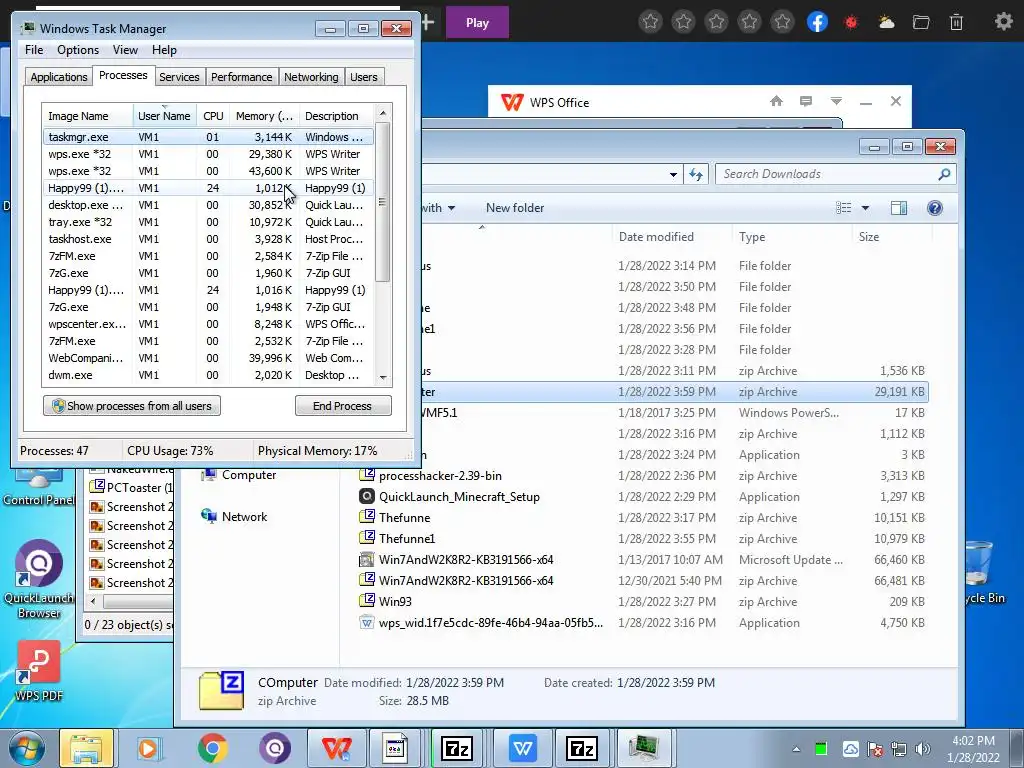Open WPS PDF desktop shortcut

click(39, 671)
